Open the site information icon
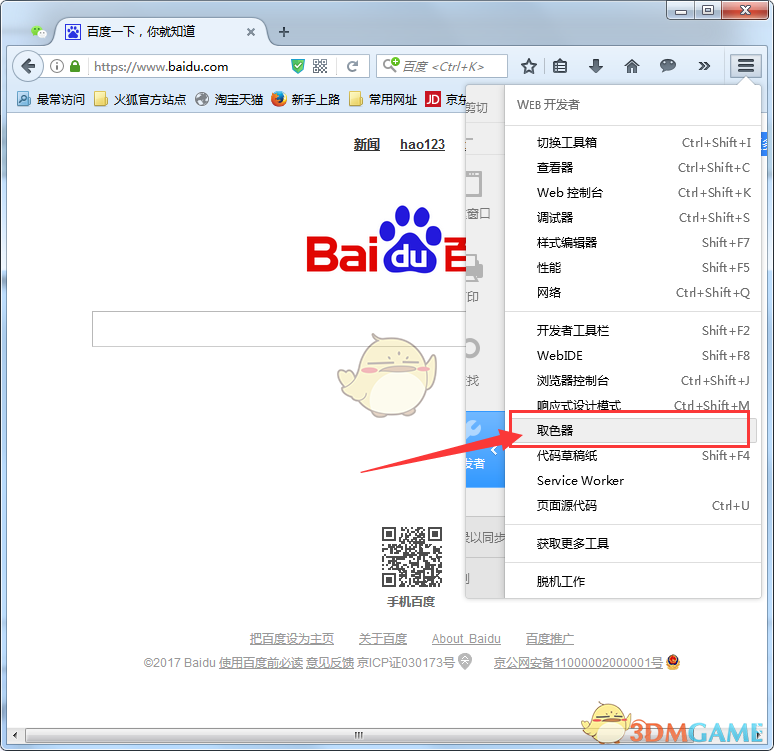 [x=57, y=66]
